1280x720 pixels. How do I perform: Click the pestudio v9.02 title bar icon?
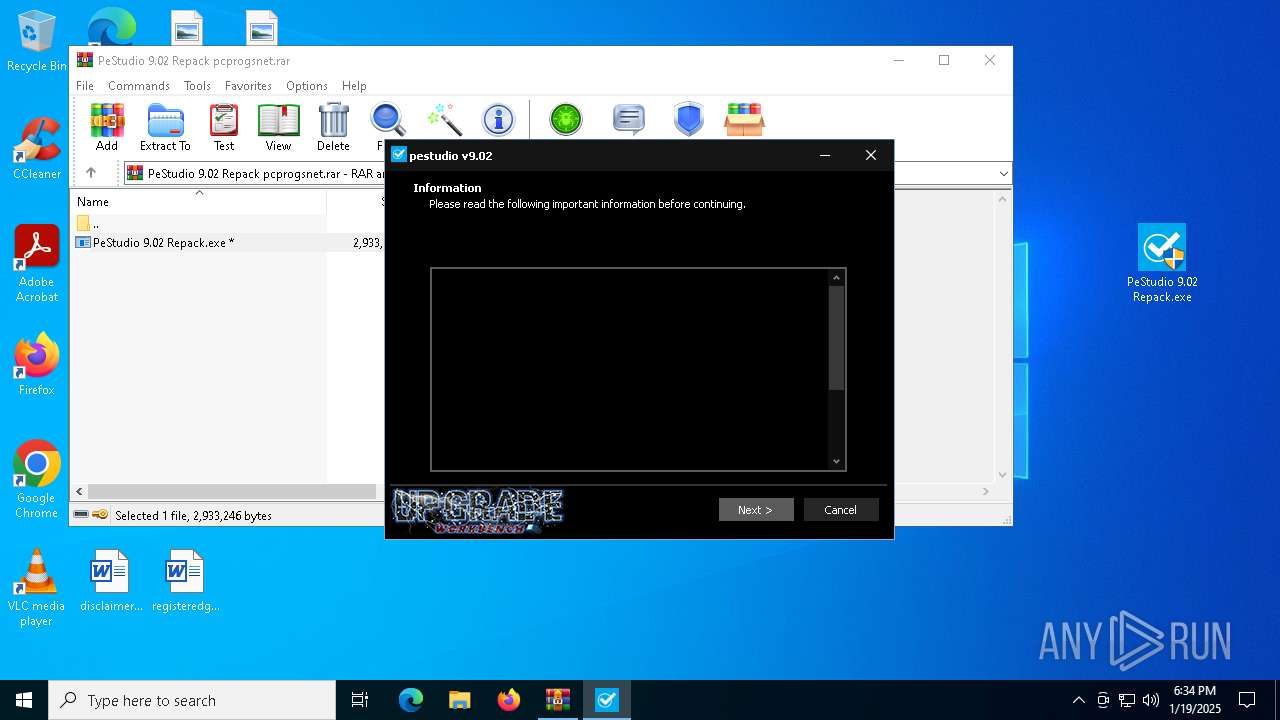pyautogui.click(x=399, y=155)
